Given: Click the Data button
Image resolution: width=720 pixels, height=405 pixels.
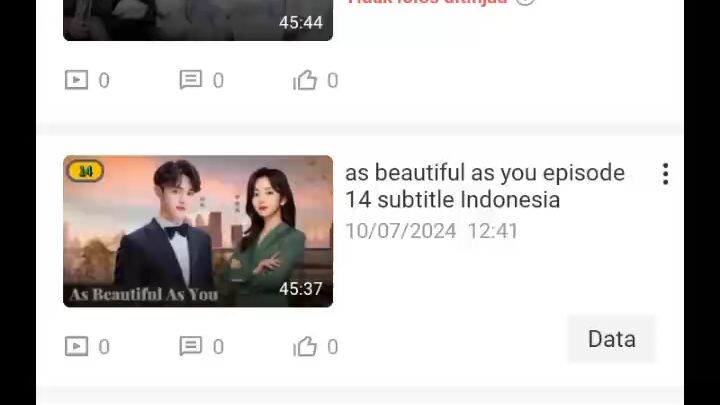Looking at the screenshot, I should (x=611, y=339).
